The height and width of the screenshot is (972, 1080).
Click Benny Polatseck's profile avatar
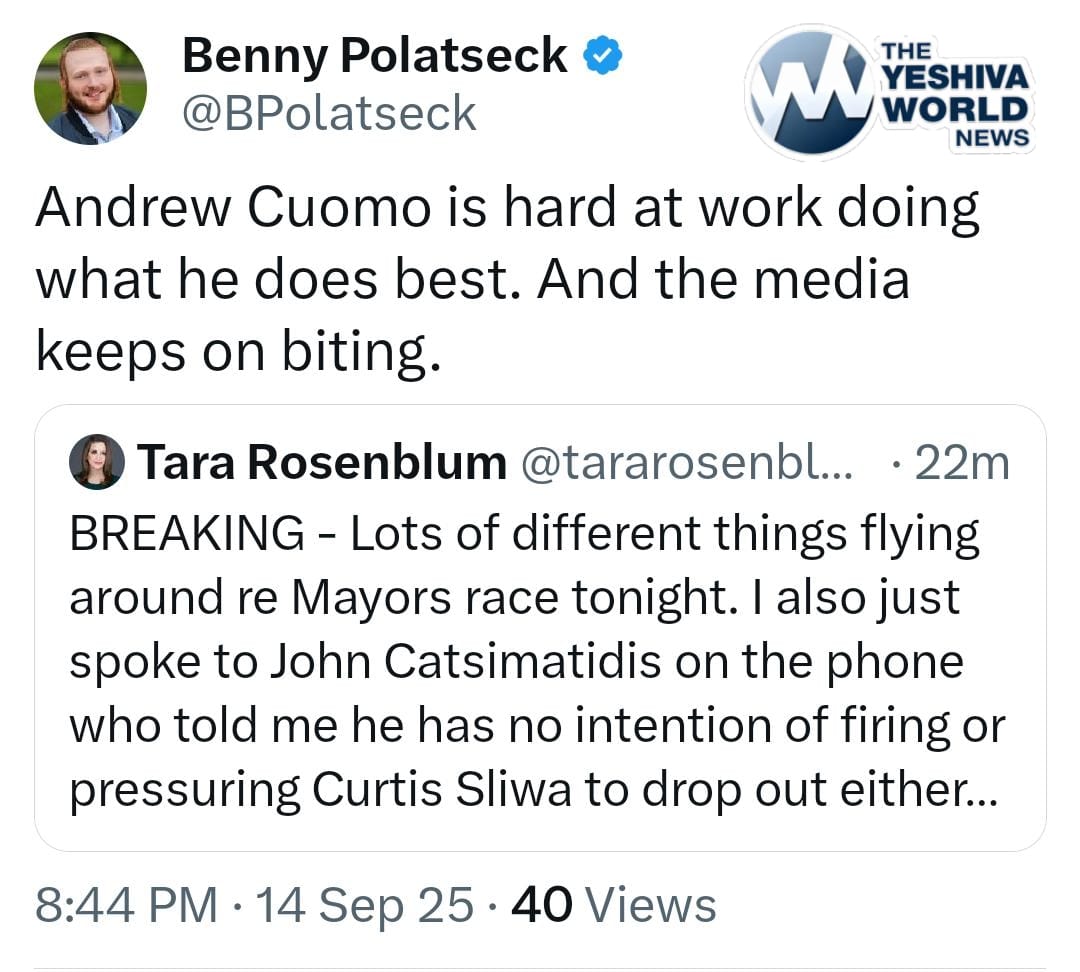[x=91, y=89]
